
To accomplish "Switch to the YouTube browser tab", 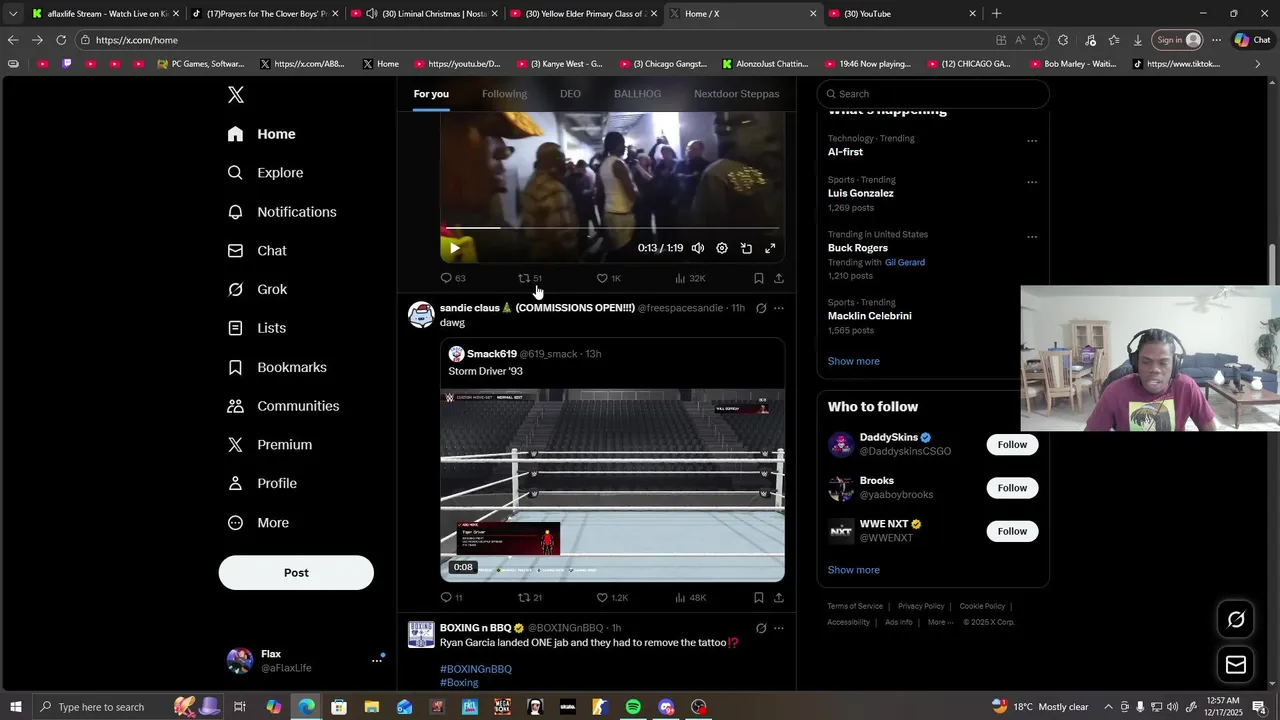I will click(x=903, y=14).
